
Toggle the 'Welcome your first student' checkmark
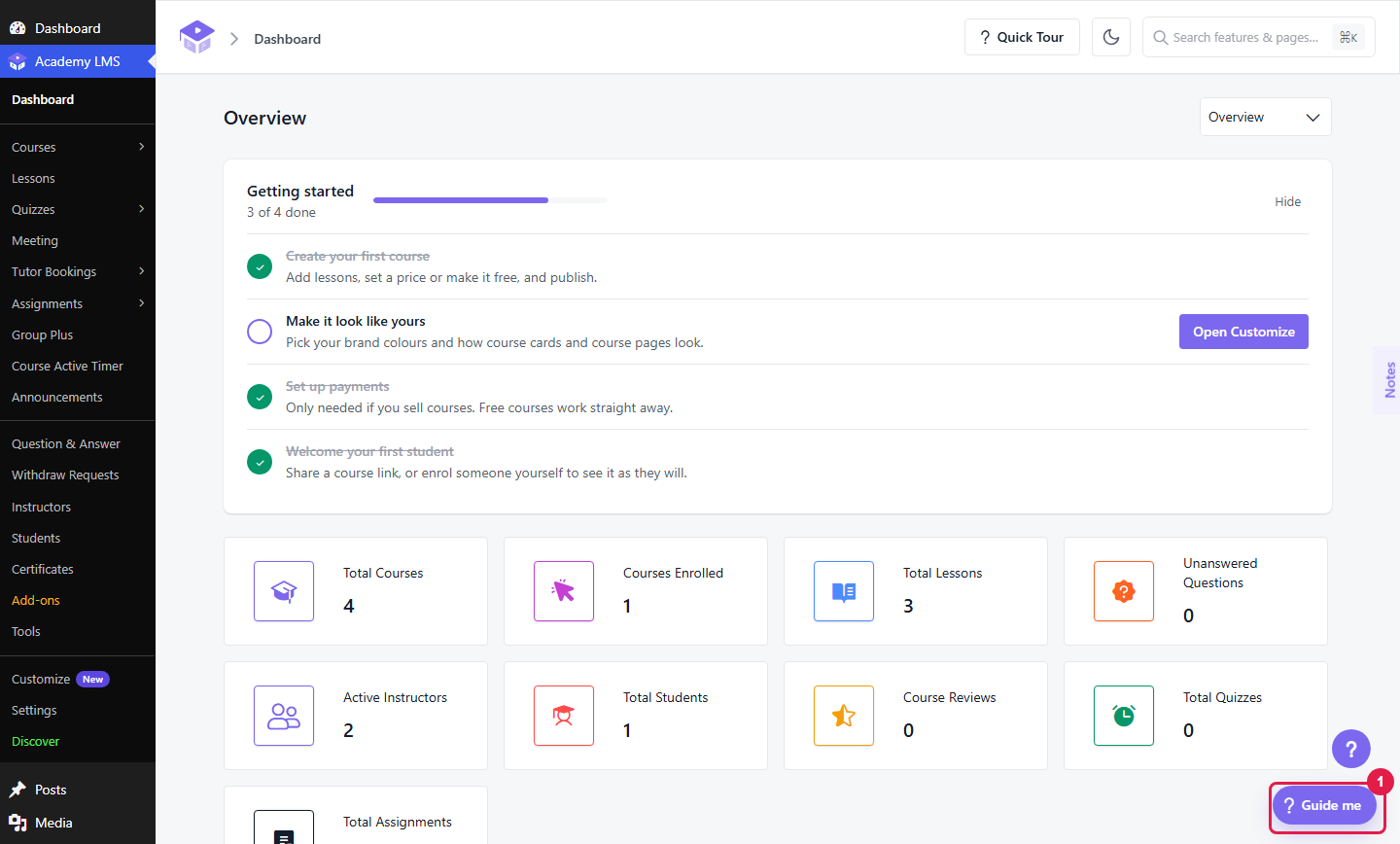coord(260,462)
